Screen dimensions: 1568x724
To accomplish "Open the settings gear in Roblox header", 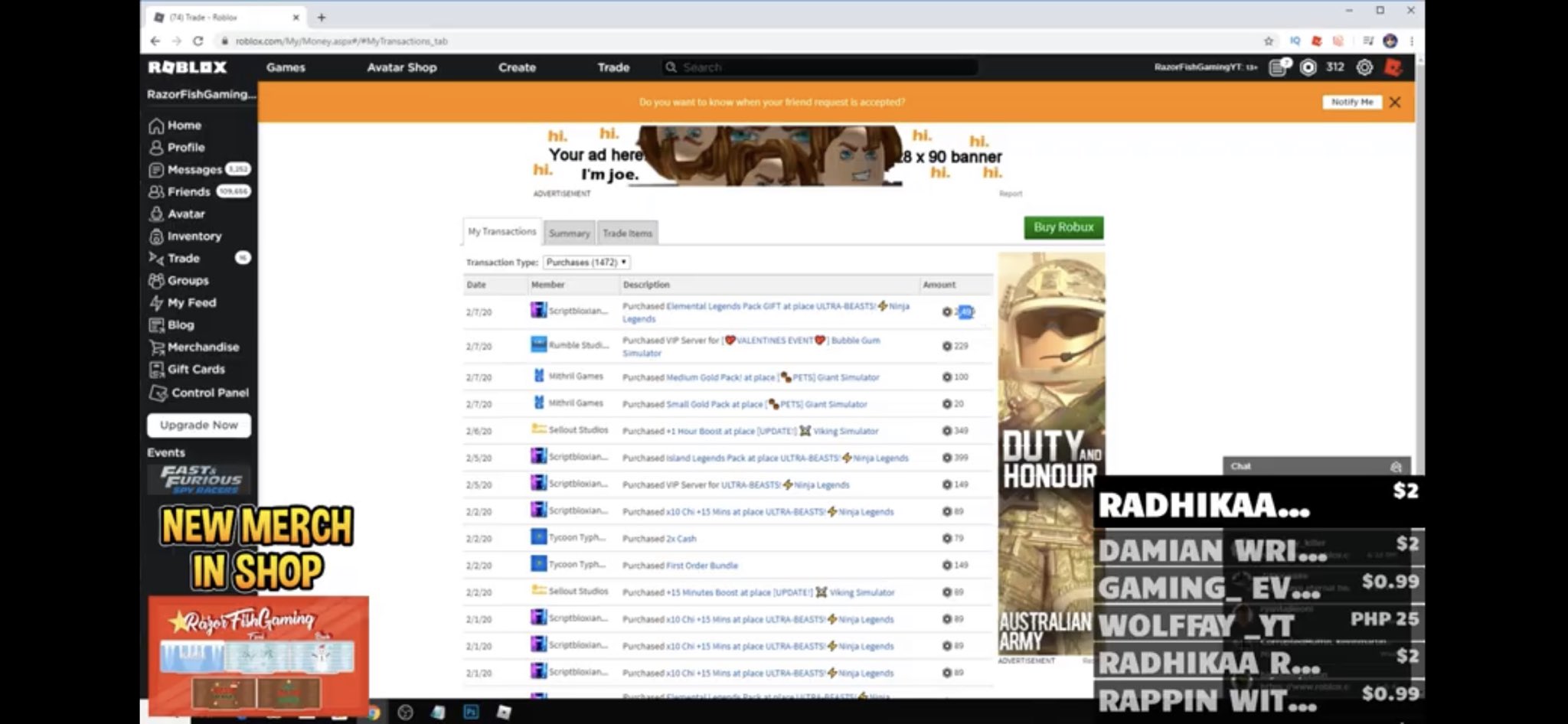I will click(x=1364, y=67).
